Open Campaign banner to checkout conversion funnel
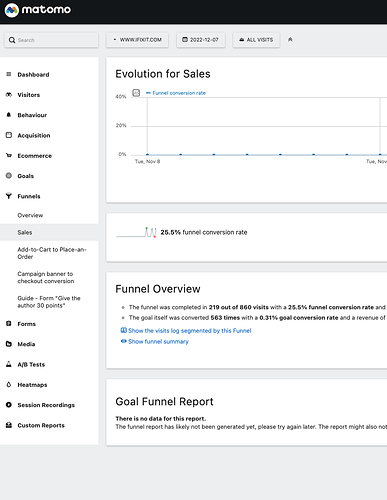Screen dimensions: 387x500 coord(46,277)
